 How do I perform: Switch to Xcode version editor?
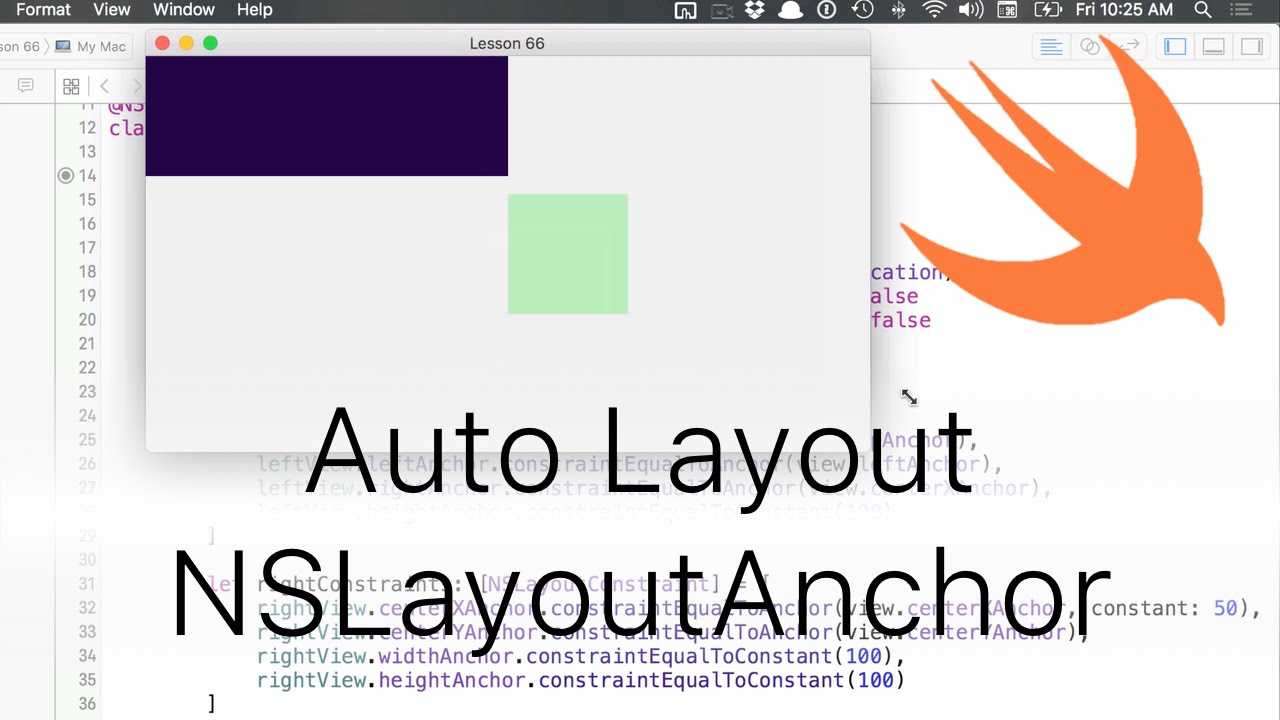[1129, 46]
